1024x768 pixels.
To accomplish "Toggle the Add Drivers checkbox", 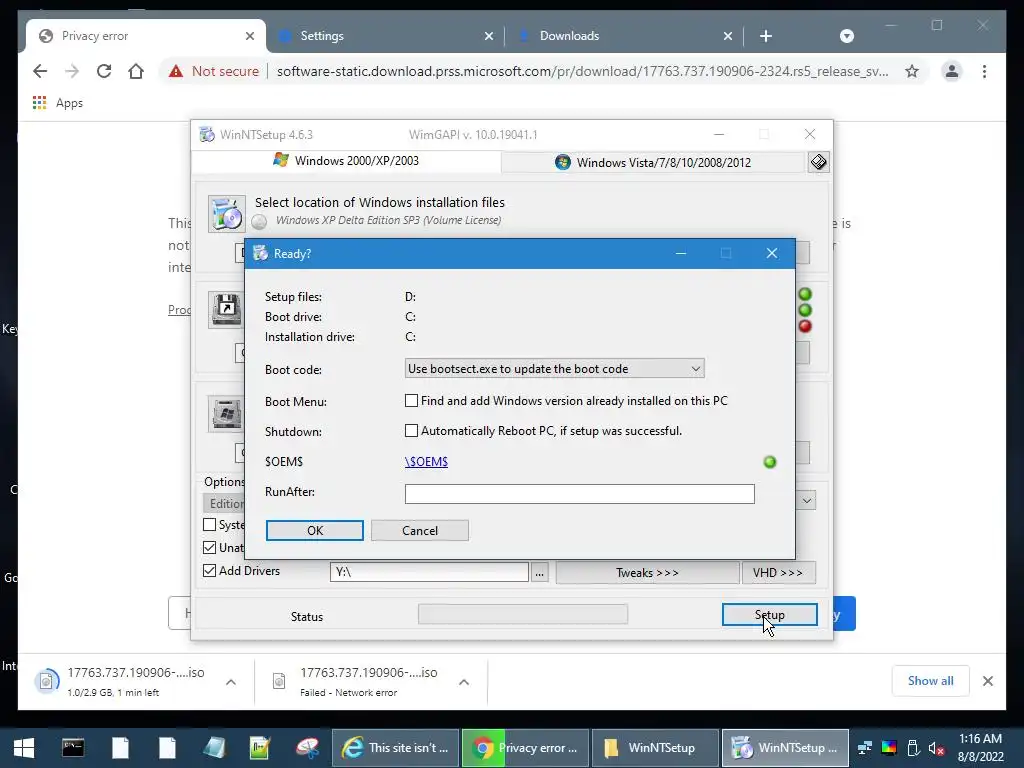I will click(209, 570).
